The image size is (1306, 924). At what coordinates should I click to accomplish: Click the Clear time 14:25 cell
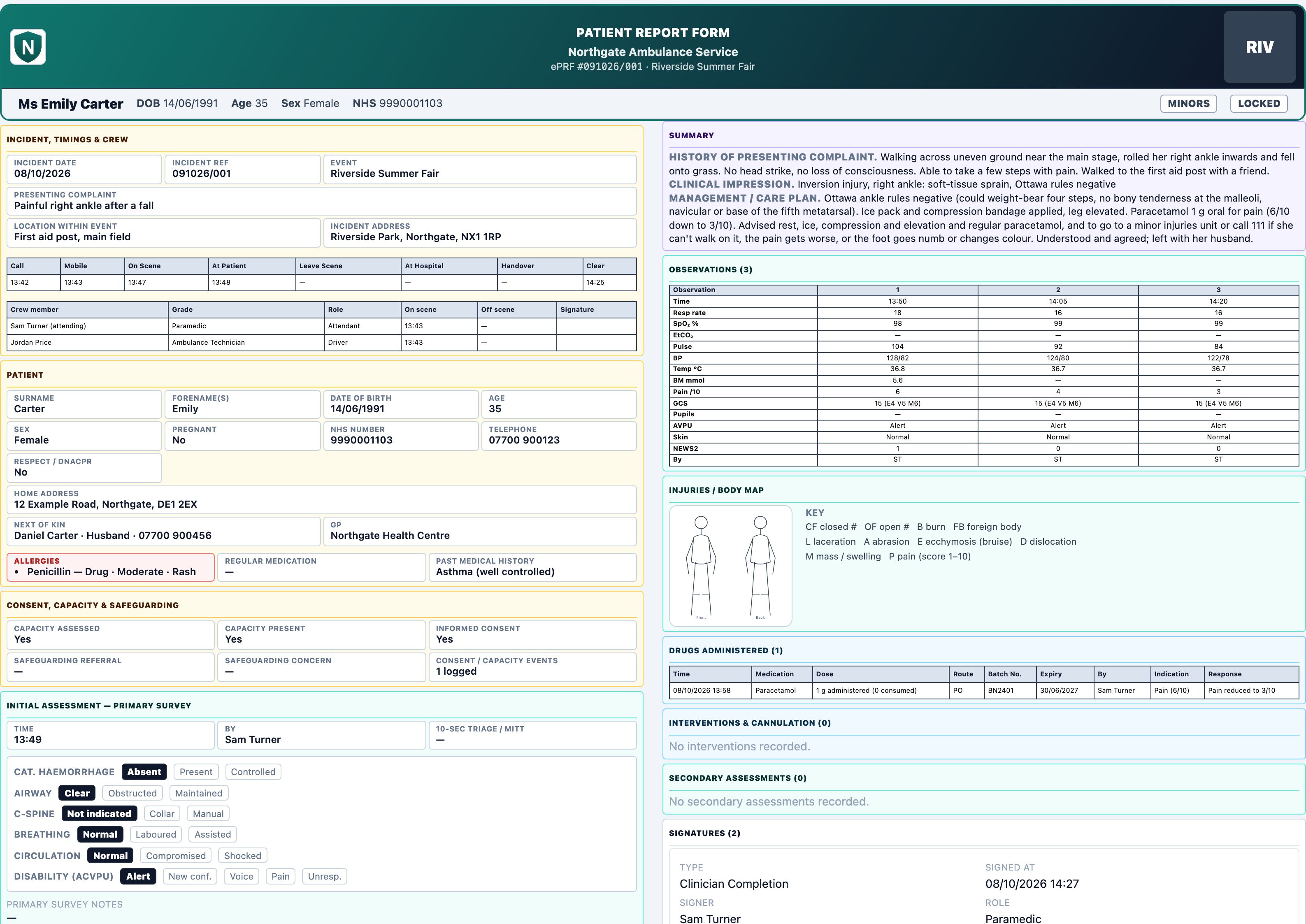609,282
